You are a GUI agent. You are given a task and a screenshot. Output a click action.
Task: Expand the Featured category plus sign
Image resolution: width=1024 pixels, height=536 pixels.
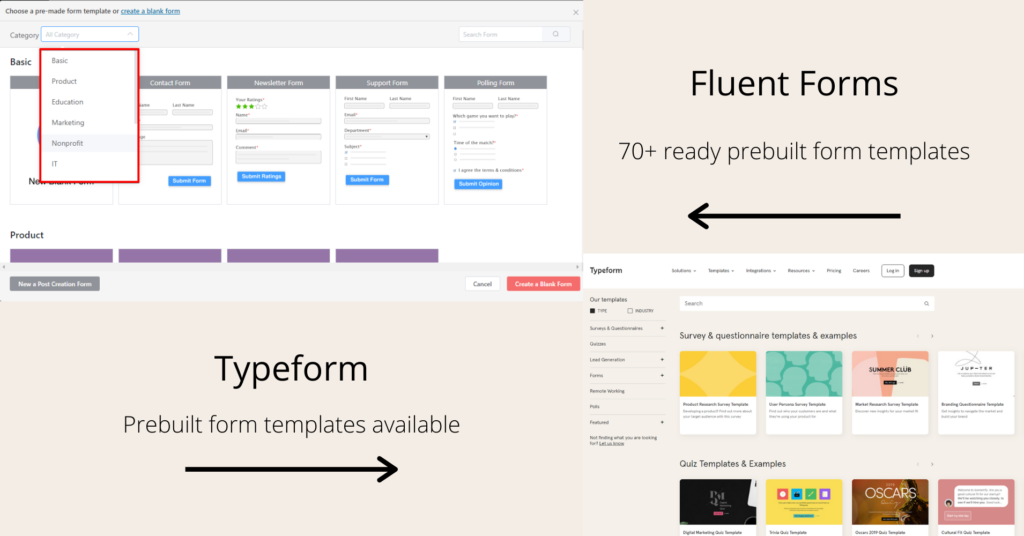(x=662, y=422)
